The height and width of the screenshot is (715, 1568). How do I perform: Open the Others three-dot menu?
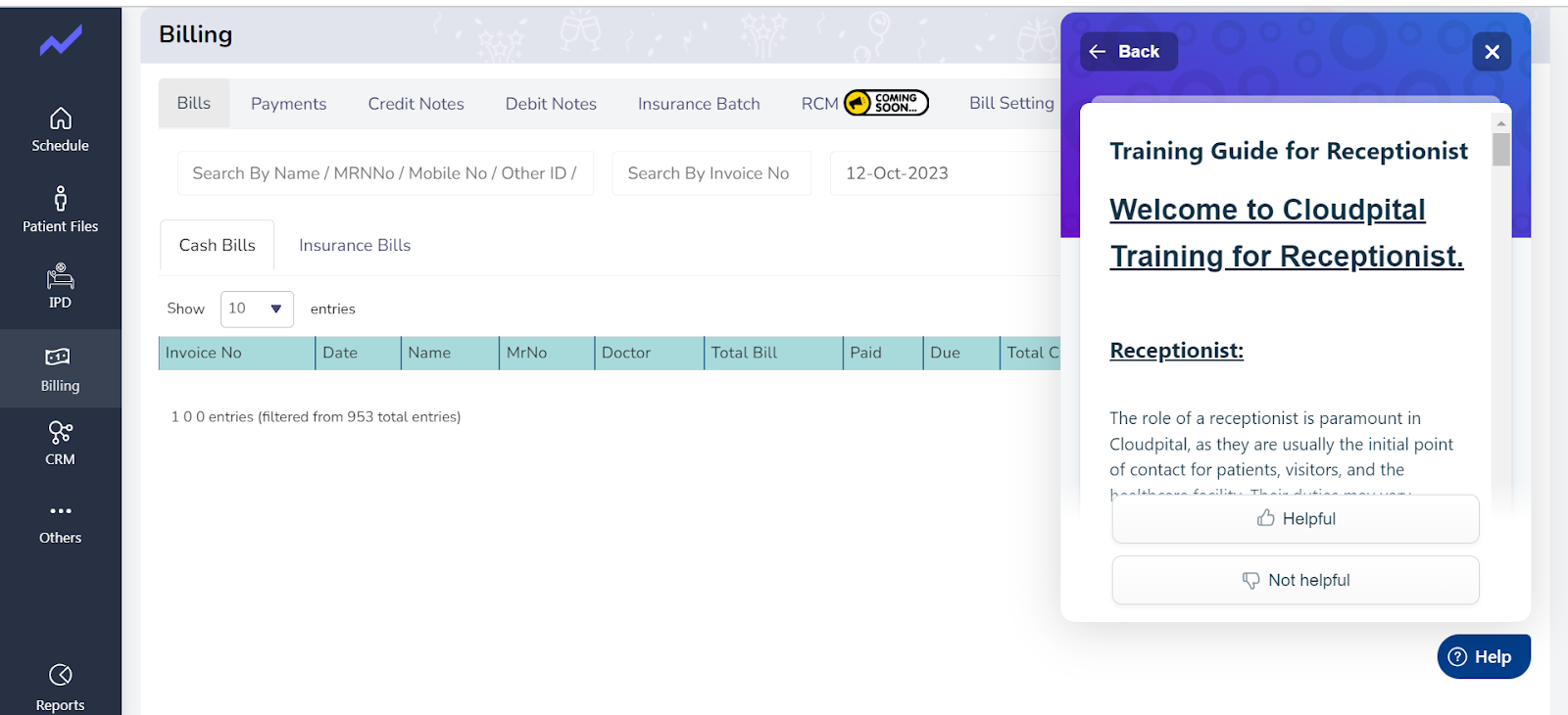coord(61,510)
